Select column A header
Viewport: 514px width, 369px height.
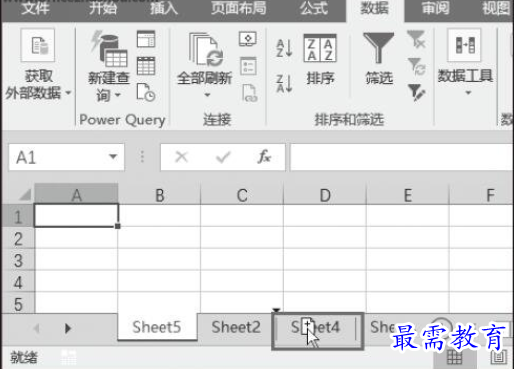click(76, 194)
